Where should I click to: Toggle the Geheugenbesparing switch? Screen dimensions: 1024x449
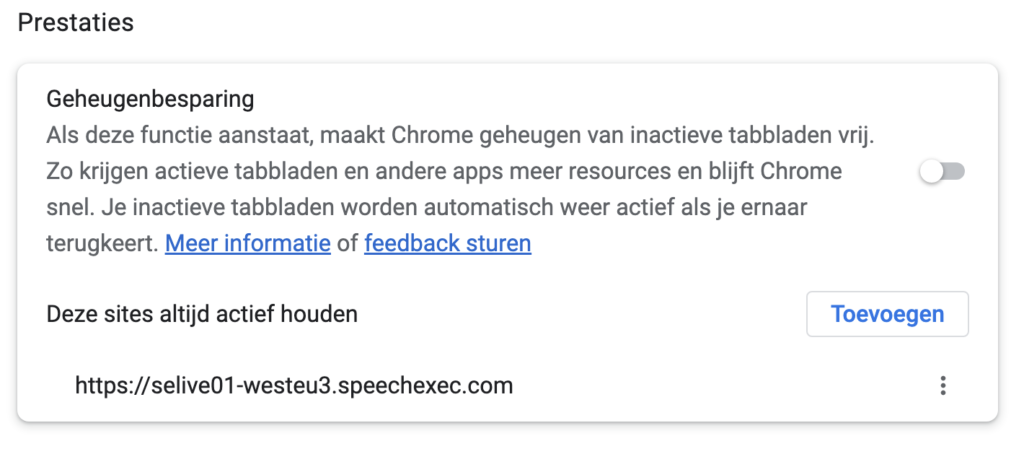pos(941,172)
